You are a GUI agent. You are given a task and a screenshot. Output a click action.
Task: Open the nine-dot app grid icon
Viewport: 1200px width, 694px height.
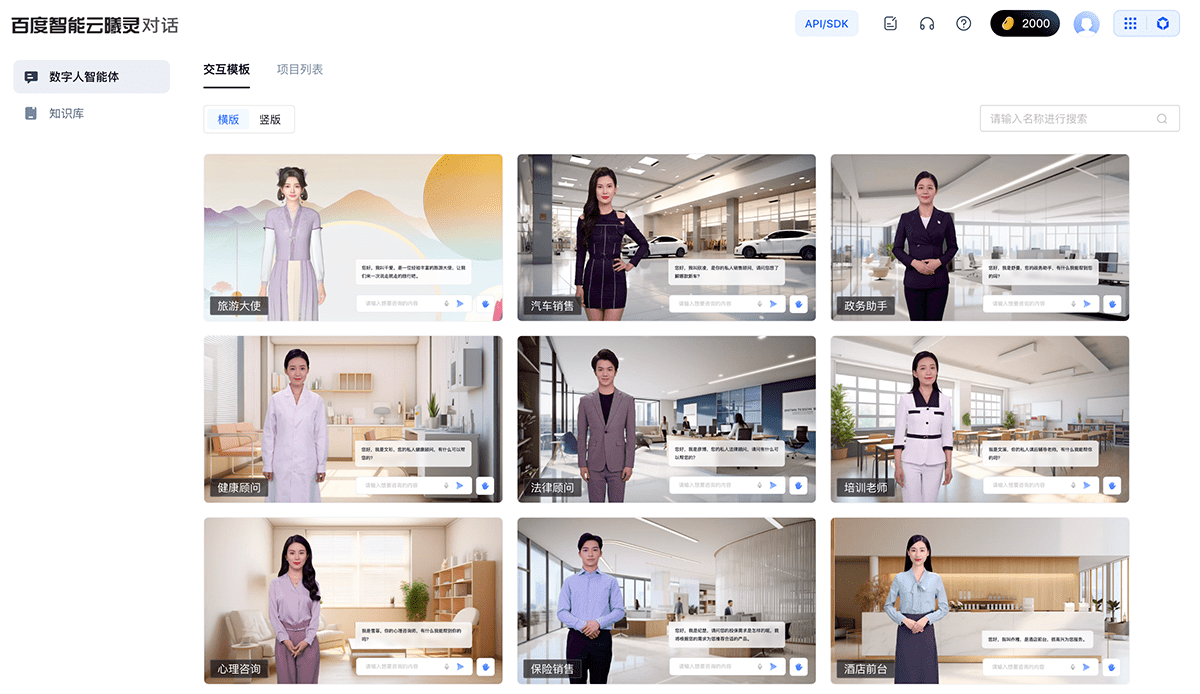point(1130,23)
